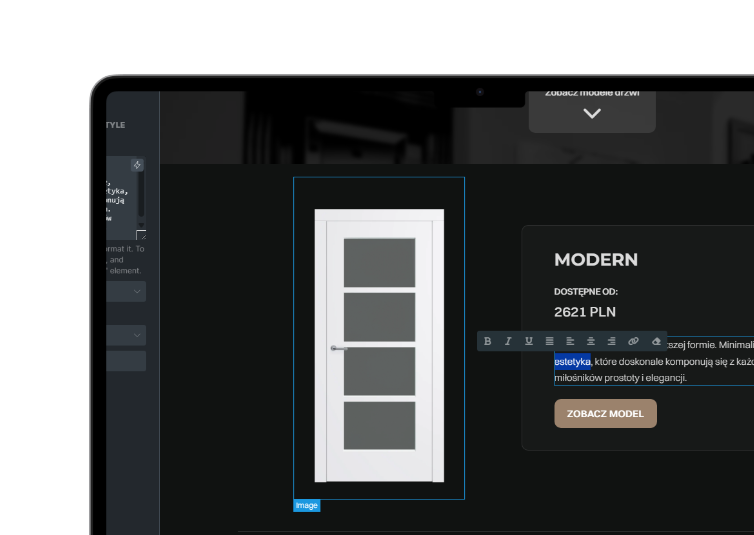
Task: Click the MODERN heading
Action: [596, 260]
